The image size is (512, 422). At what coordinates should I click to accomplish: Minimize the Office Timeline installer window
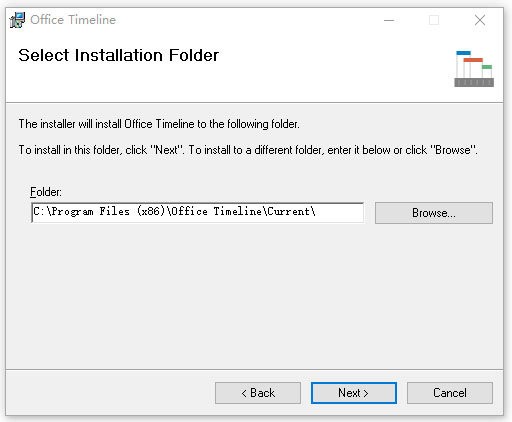point(389,20)
